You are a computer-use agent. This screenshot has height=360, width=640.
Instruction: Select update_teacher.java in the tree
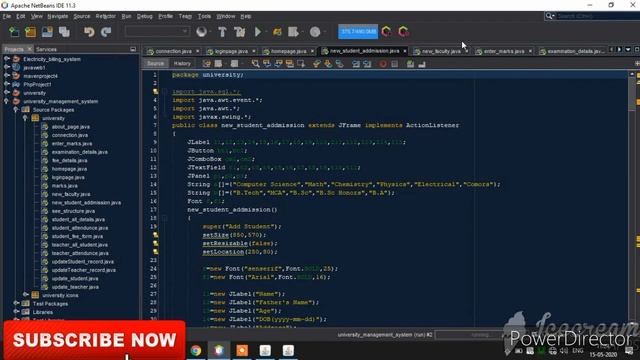[x=75, y=287]
